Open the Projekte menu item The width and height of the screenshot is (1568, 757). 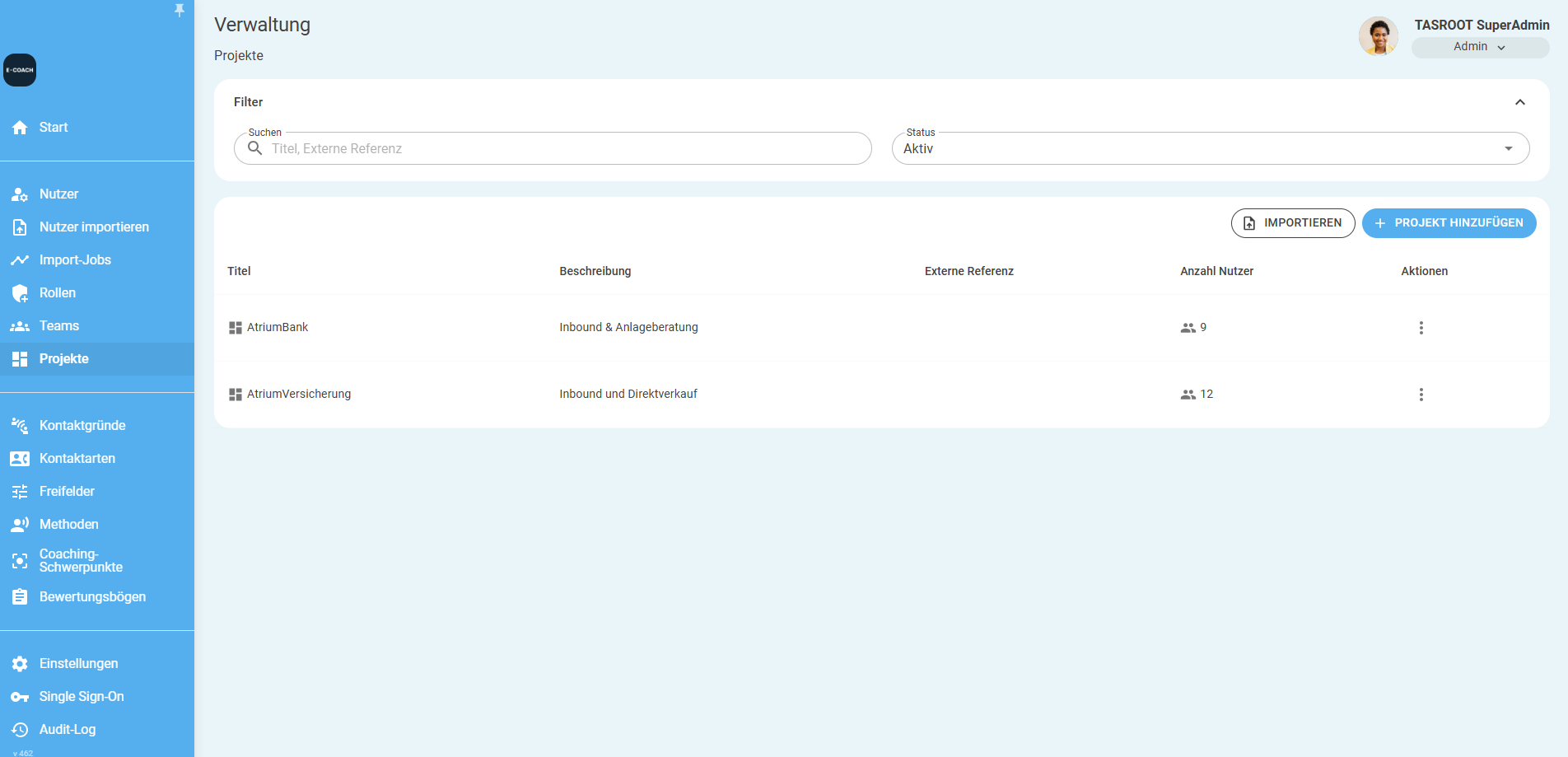97,359
